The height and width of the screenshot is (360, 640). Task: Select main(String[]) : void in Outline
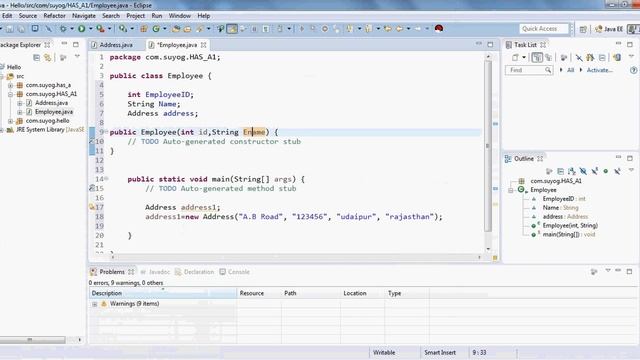[569, 235]
